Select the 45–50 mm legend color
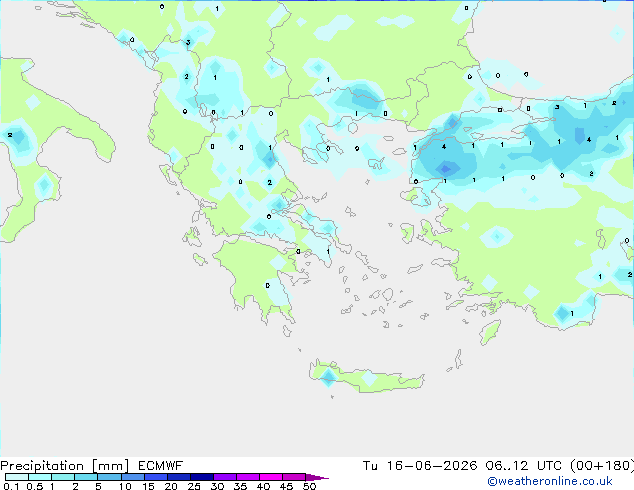 tap(294, 477)
